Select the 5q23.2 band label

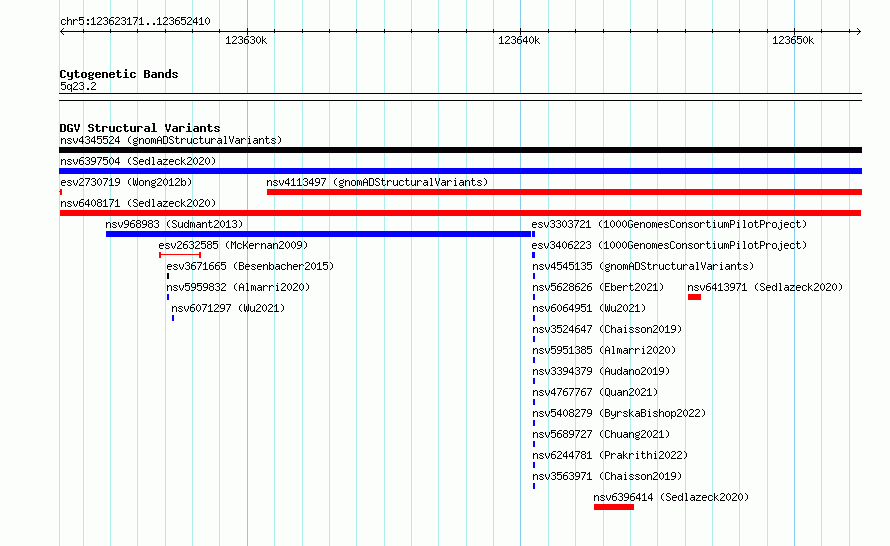[x=78, y=86]
